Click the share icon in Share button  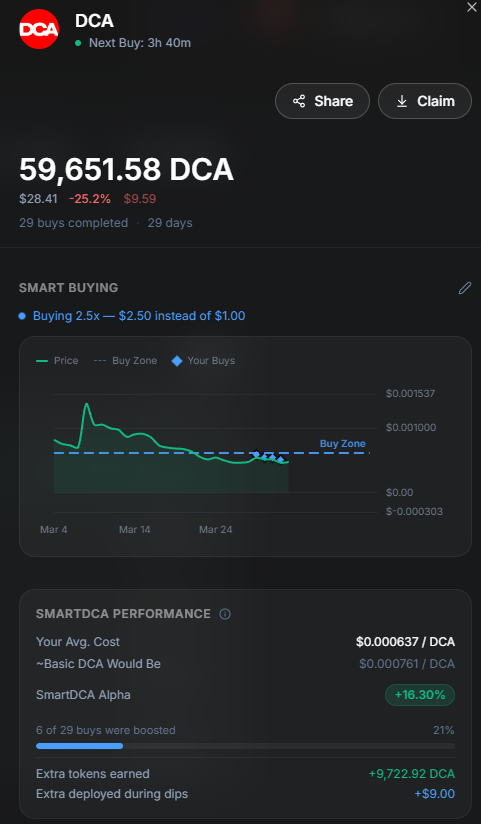tap(299, 101)
